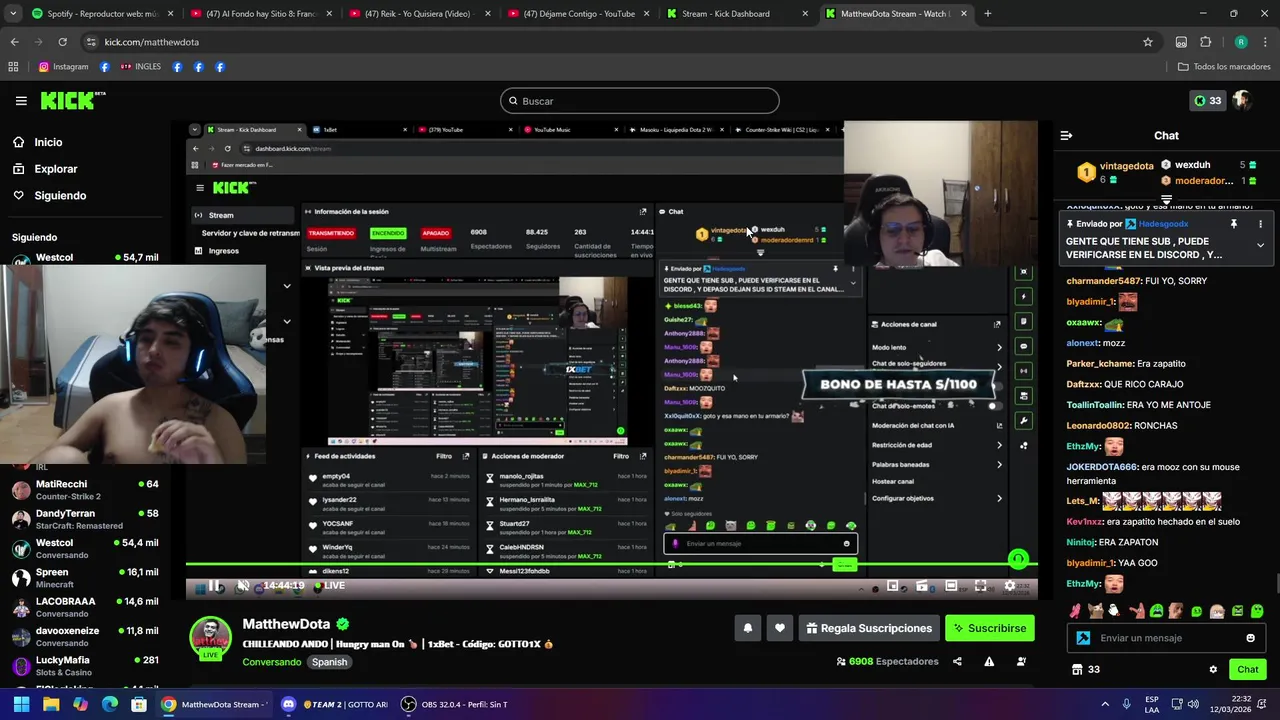
Task: Open Chrome extensions puzzle icon
Action: pos(1205,42)
